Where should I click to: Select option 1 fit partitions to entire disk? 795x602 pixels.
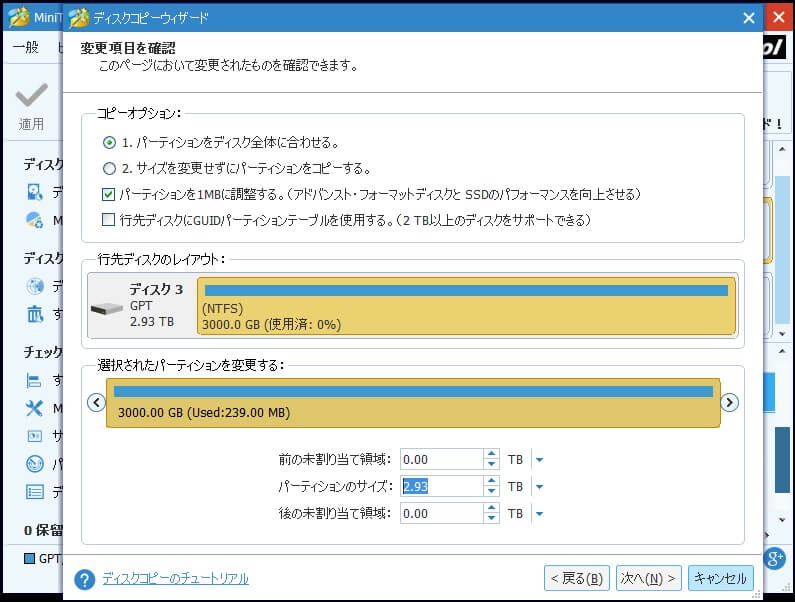(x=110, y=143)
